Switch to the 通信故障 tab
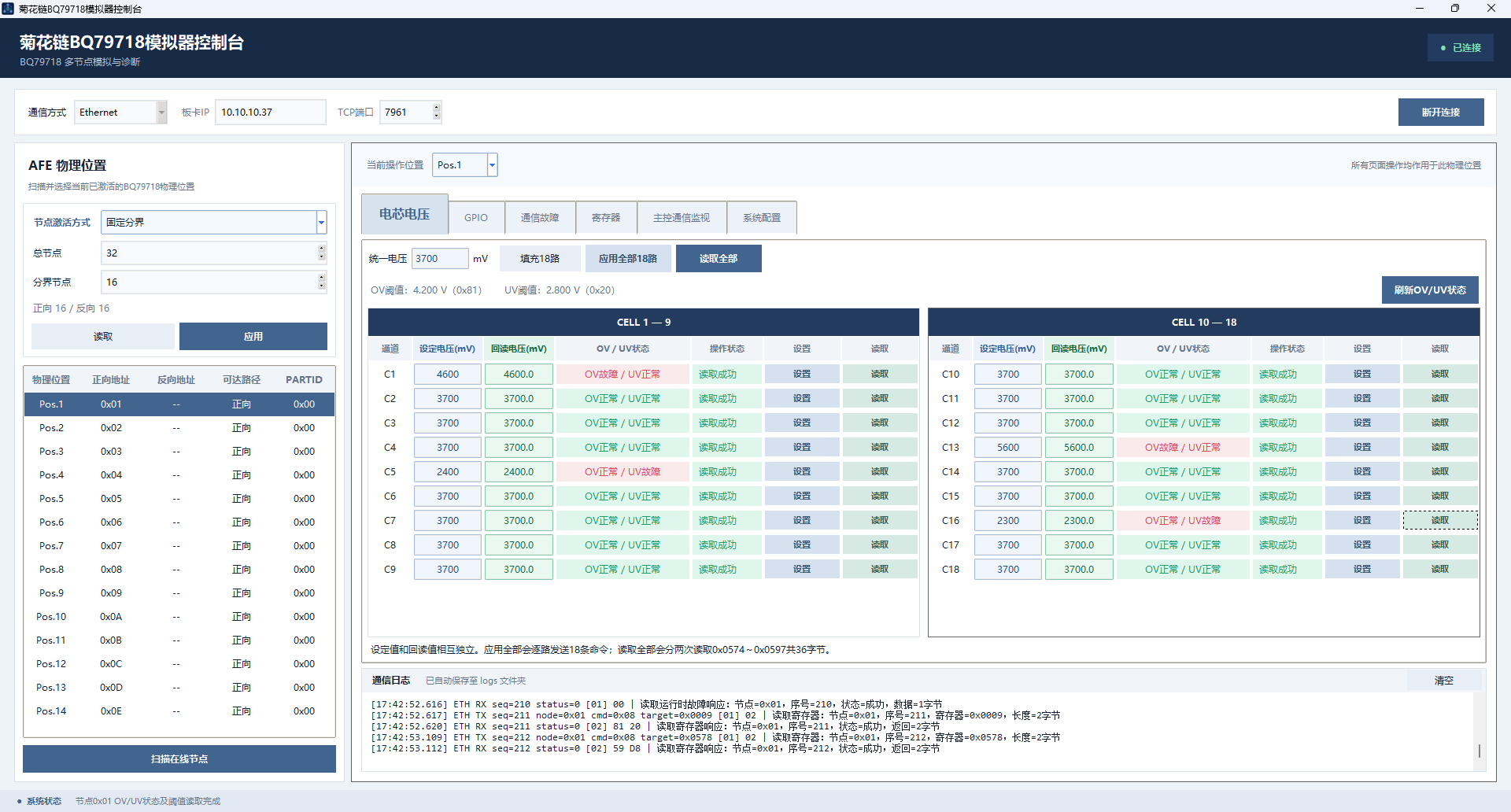 pyautogui.click(x=540, y=218)
